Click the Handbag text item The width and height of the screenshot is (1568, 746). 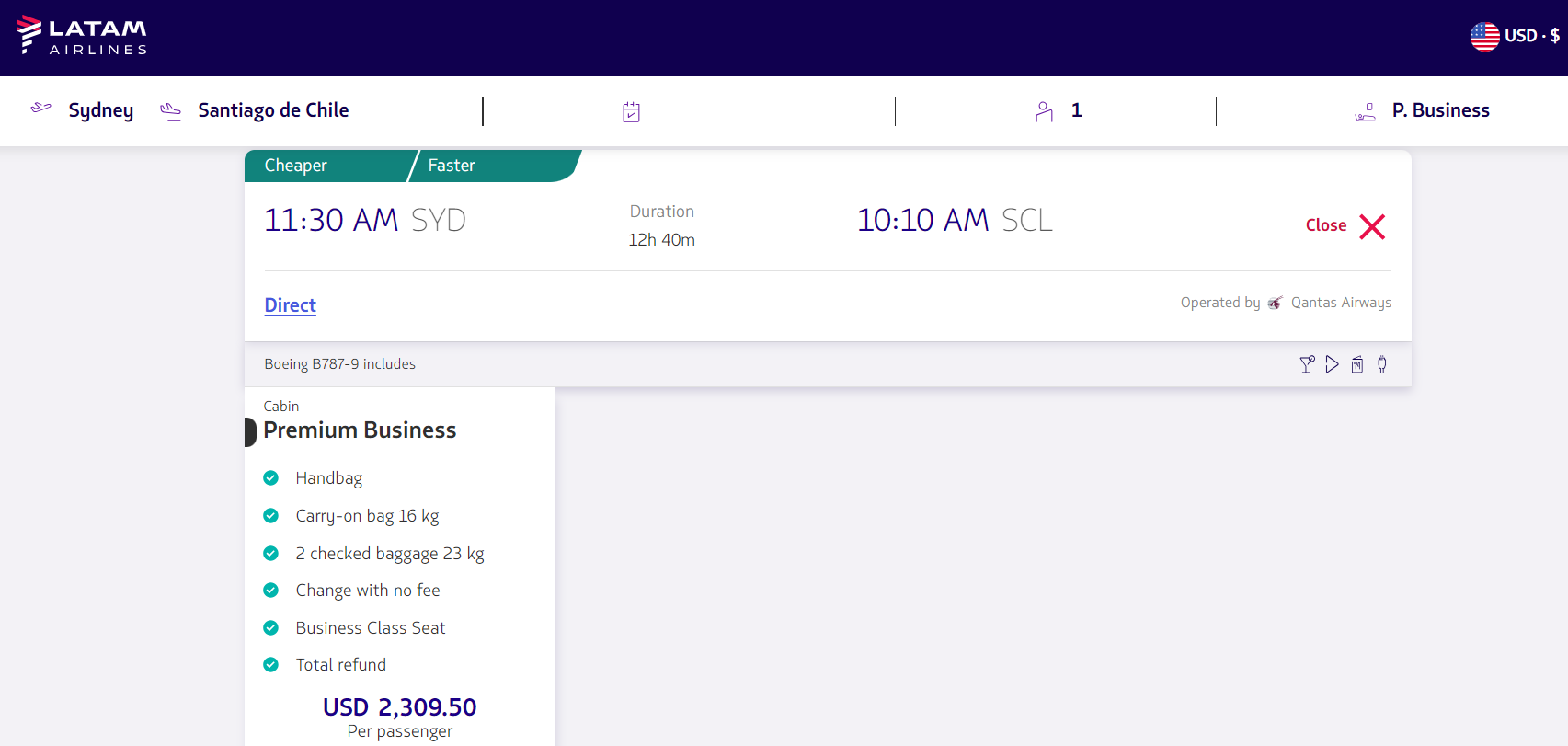coord(329,478)
